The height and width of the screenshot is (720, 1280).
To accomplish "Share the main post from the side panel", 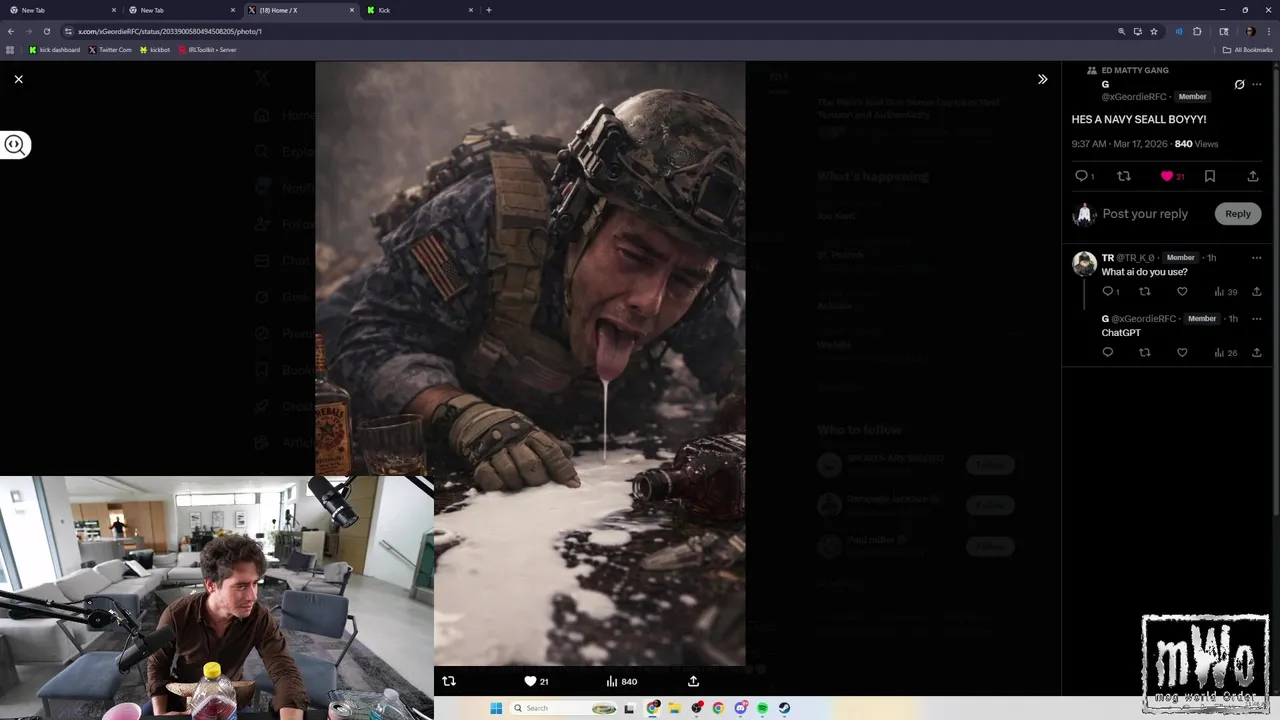I will 1252,176.
